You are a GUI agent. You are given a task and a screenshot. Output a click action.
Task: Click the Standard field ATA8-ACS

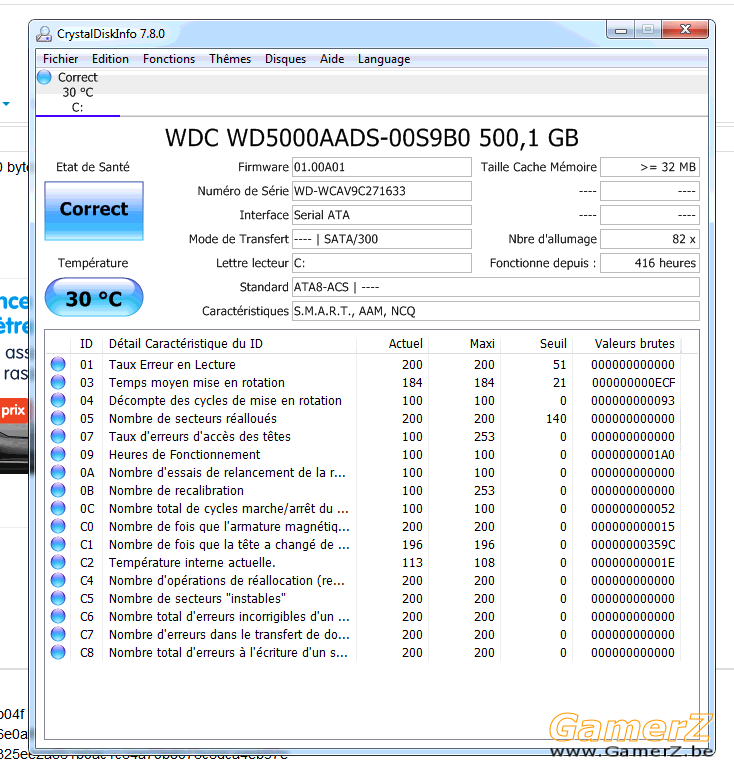496,287
